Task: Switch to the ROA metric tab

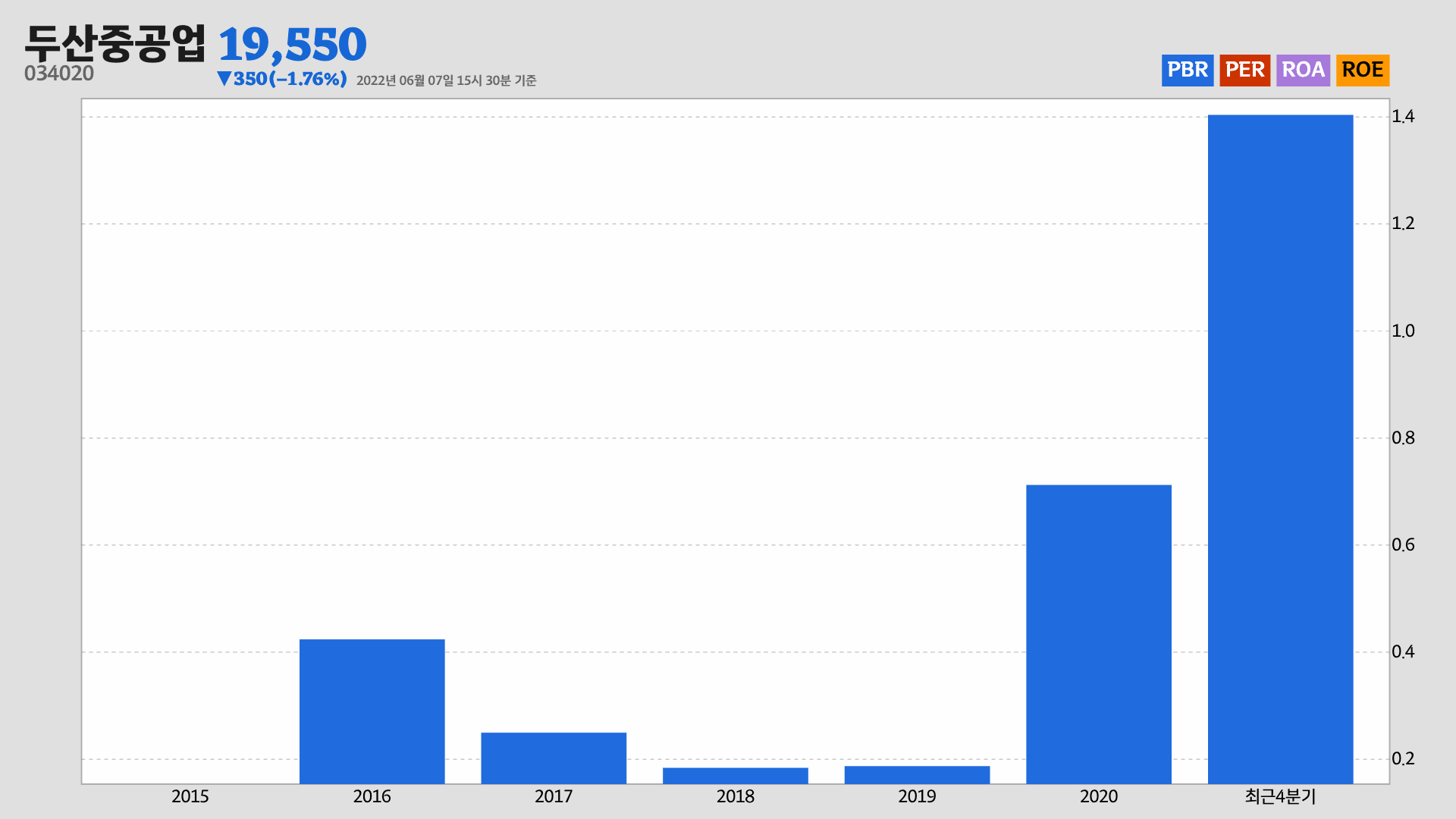Action: coord(1303,70)
